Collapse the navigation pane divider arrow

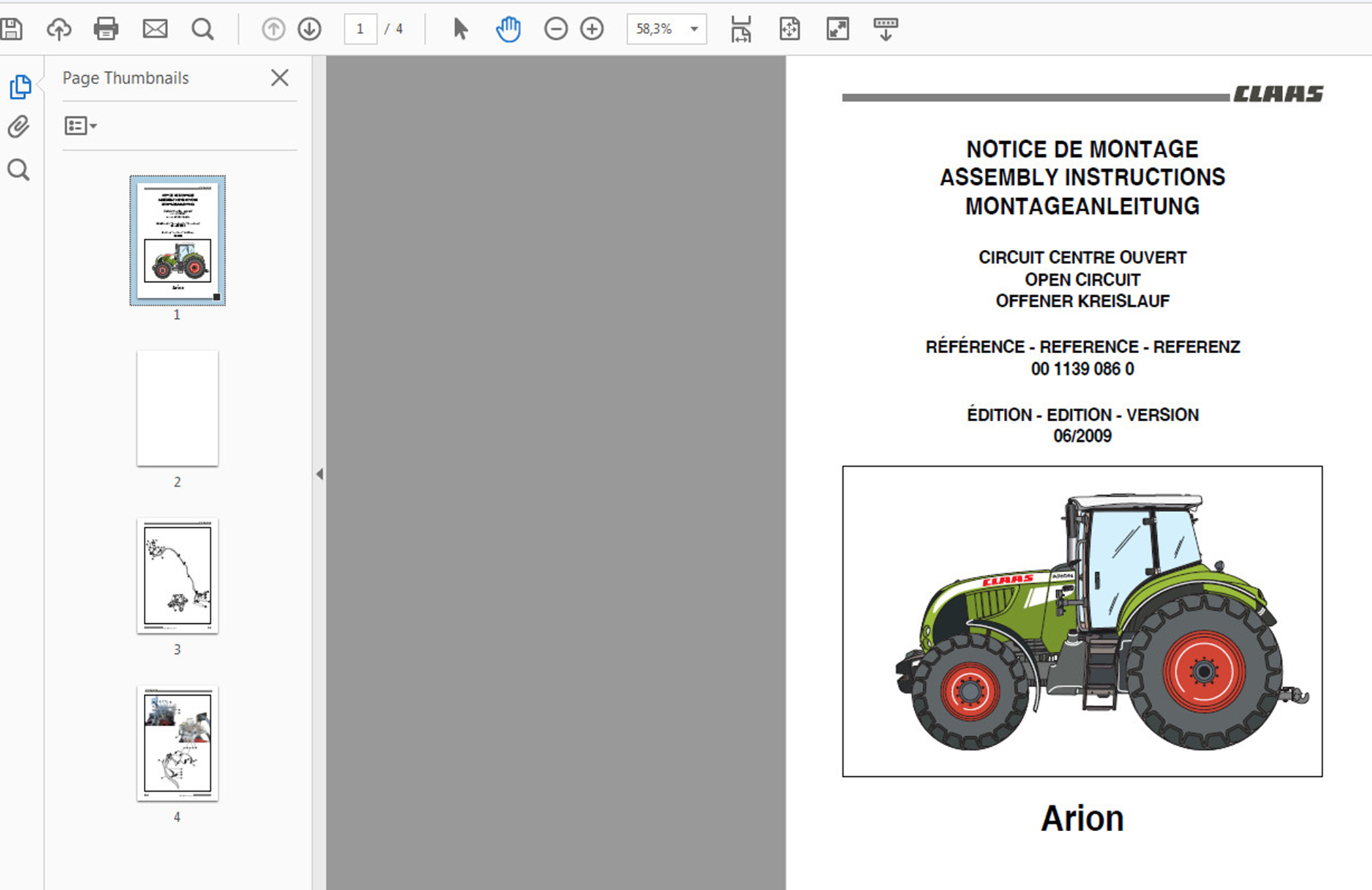(x=319, y=474)
